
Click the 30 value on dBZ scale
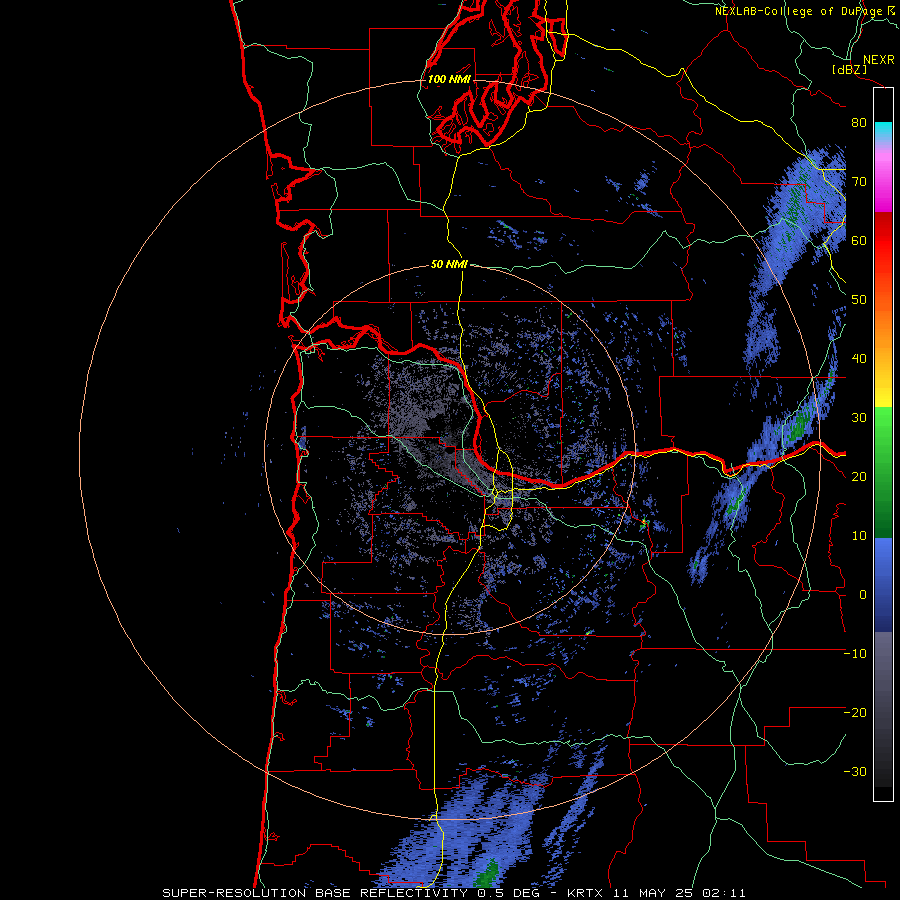pos(859,418)
